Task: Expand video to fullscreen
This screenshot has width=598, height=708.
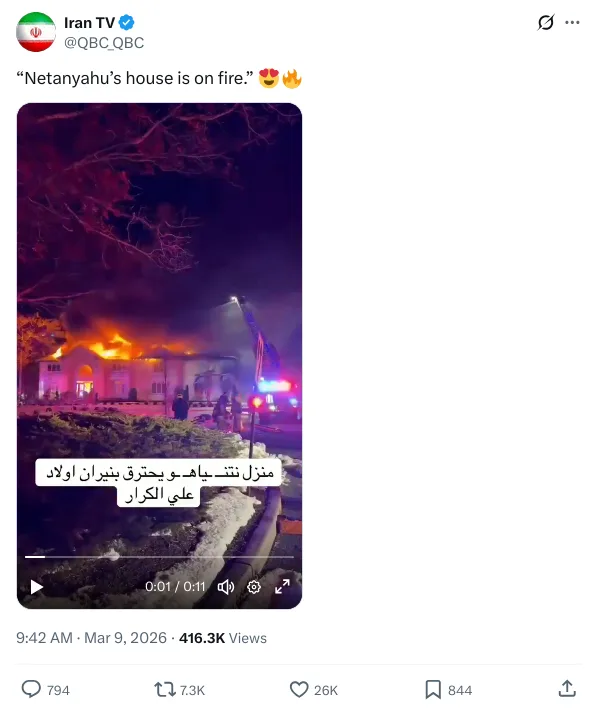Action: [282, 587]
